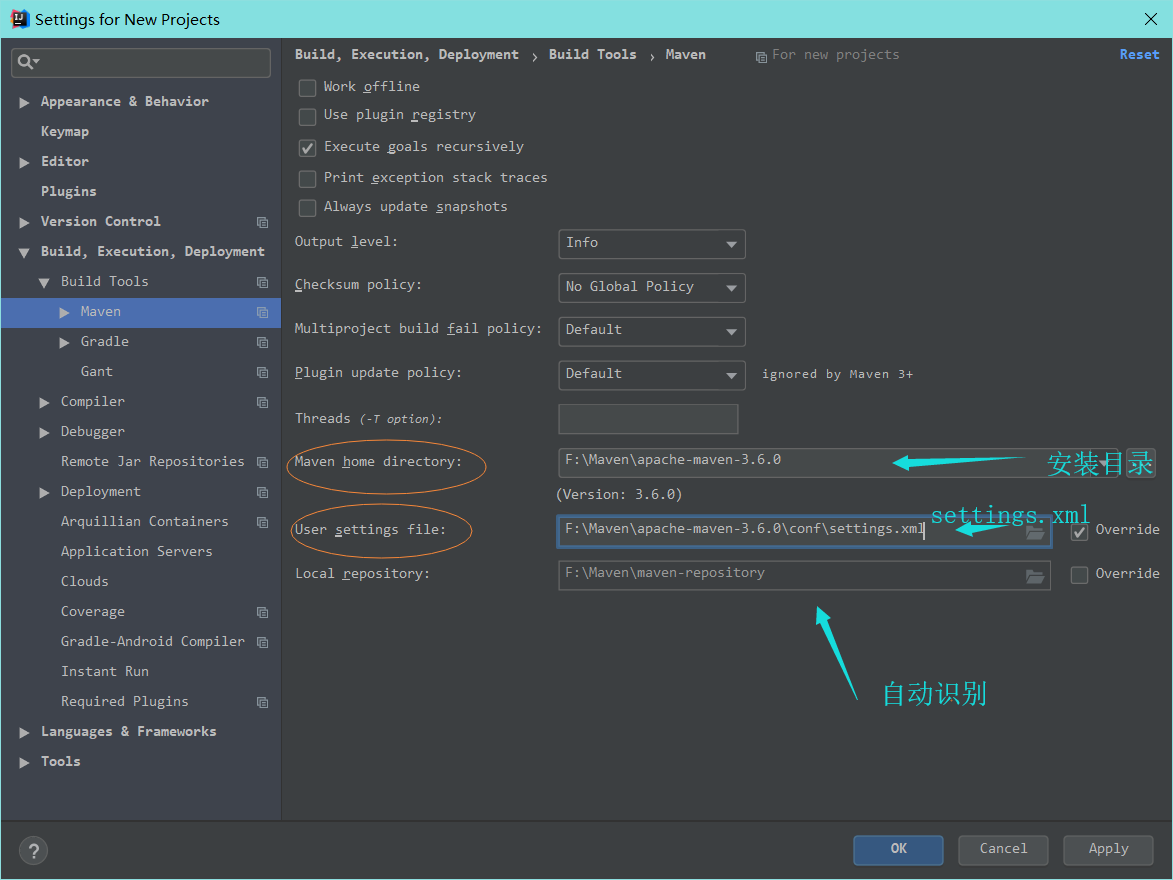1173x880 pixels.
Task: Collapse Build, Execution, Deployment node
Action: point(24,252)
